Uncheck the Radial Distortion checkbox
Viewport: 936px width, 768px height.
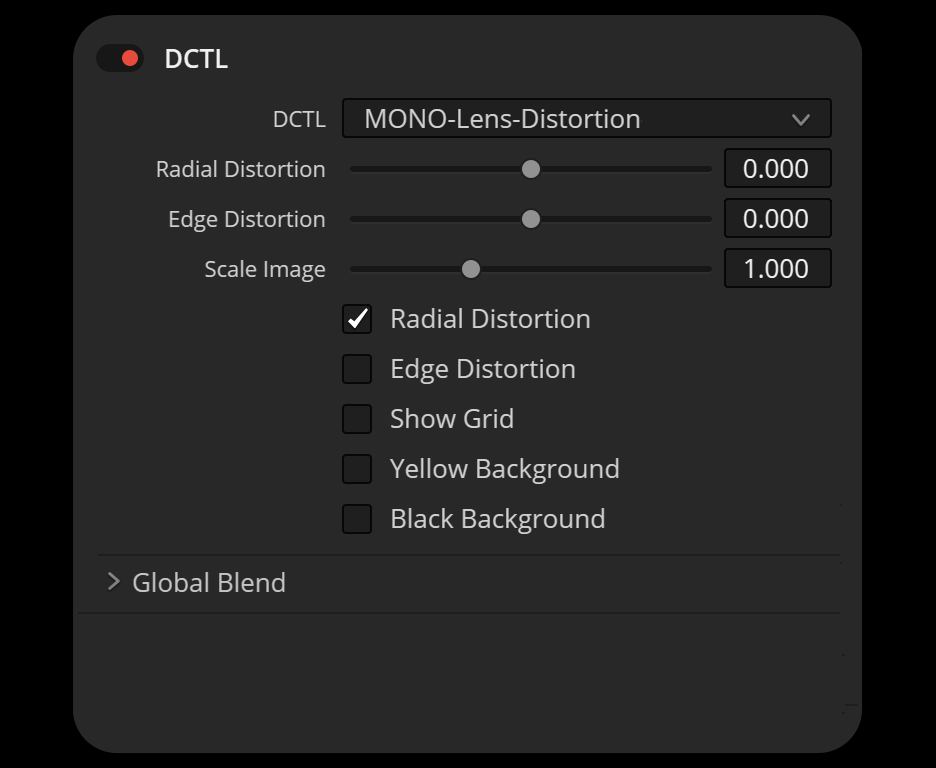(357, 319)
